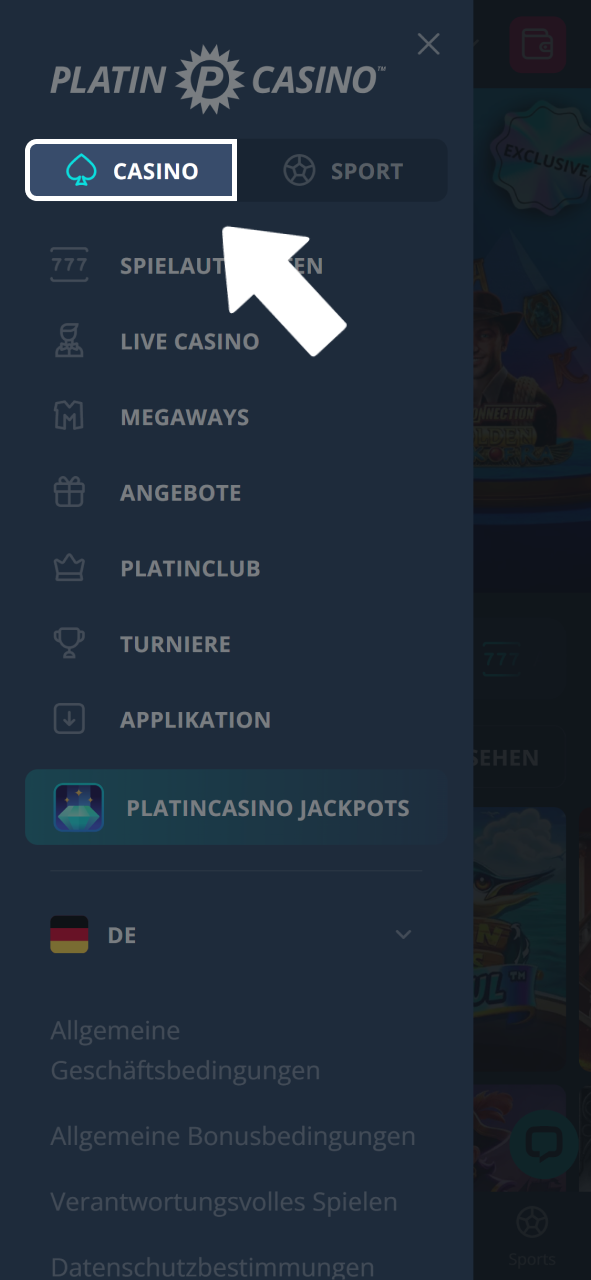
Task: Click the crown Platinclub icon
Action: [69, 569]
